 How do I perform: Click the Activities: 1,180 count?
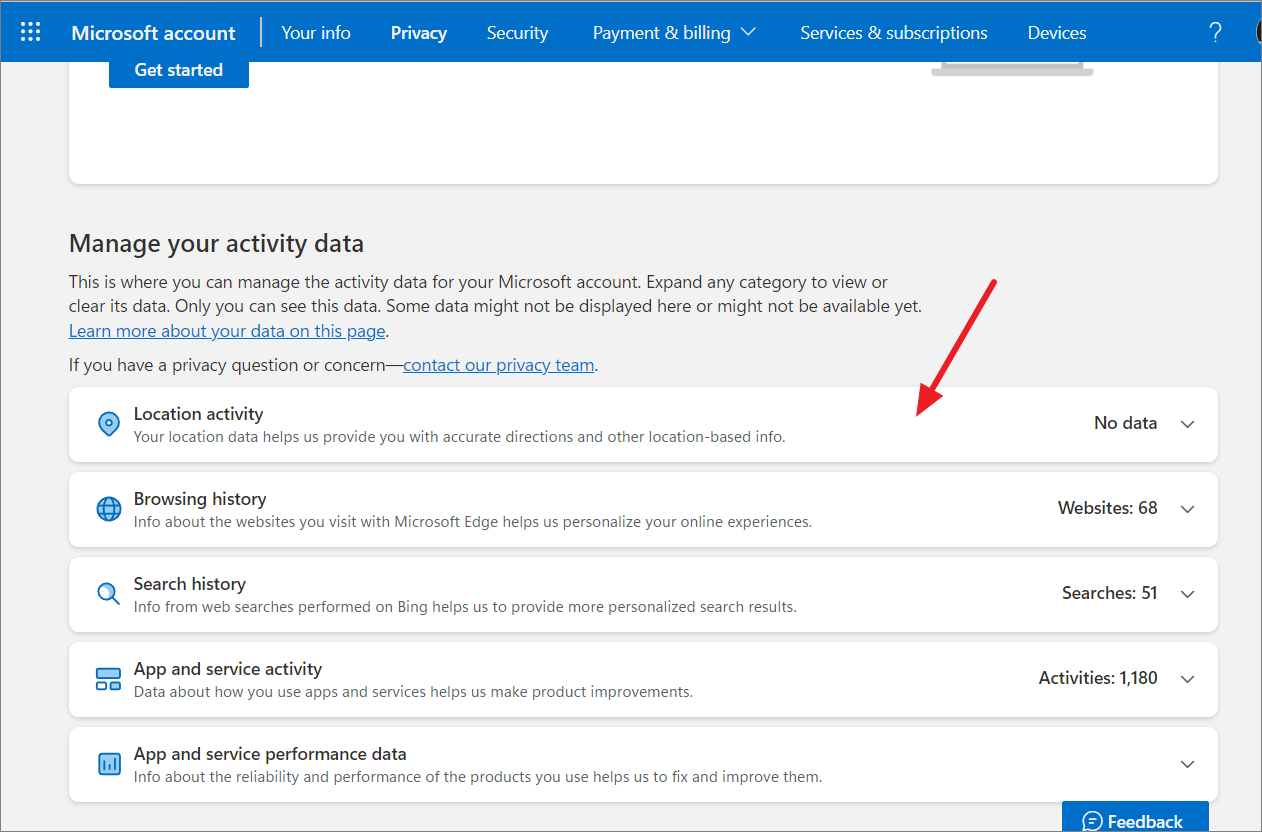click(1098, 678)
